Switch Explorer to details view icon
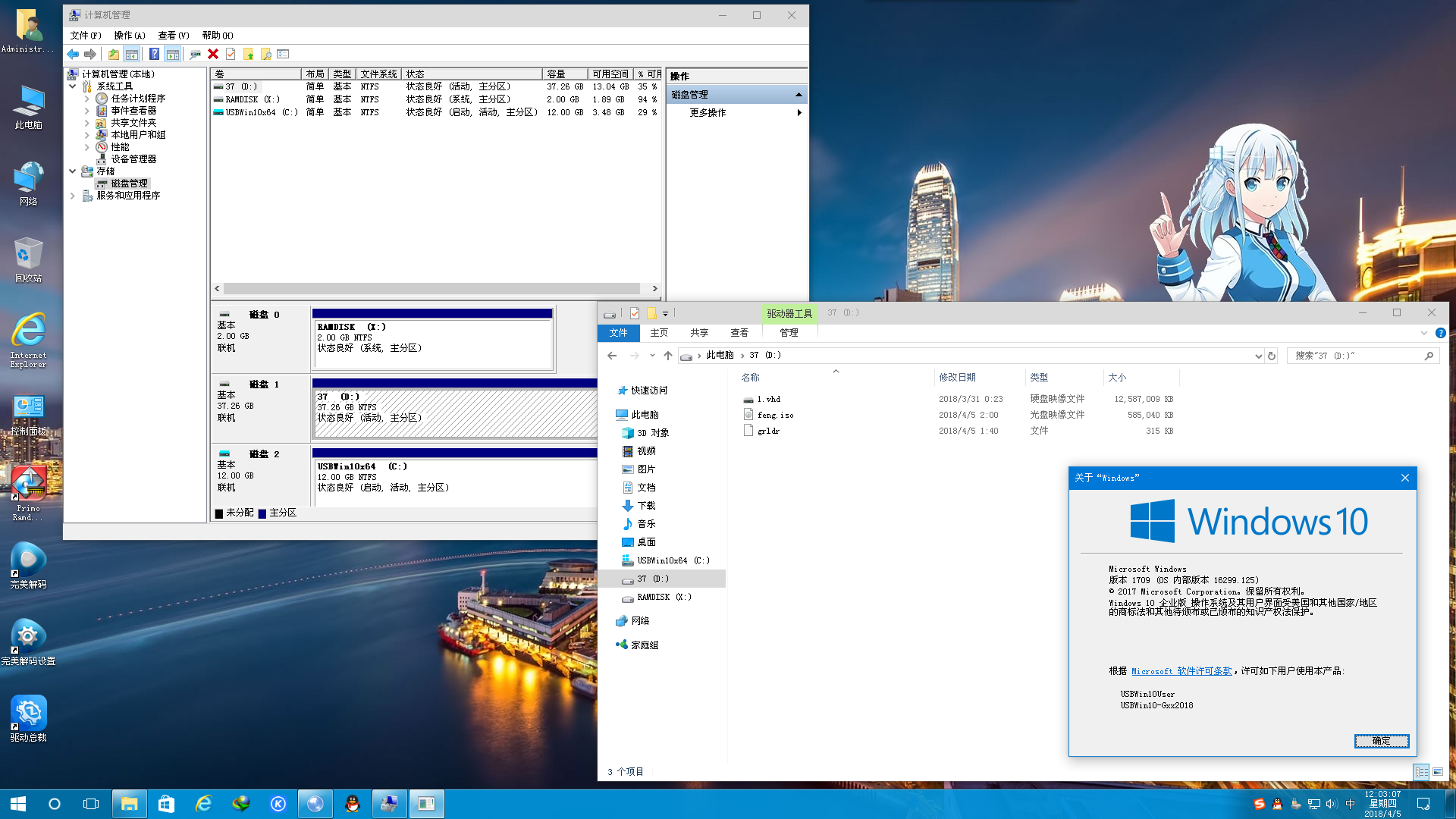The height and width of the screenshot is (819, 1456). pos(1421,771)
